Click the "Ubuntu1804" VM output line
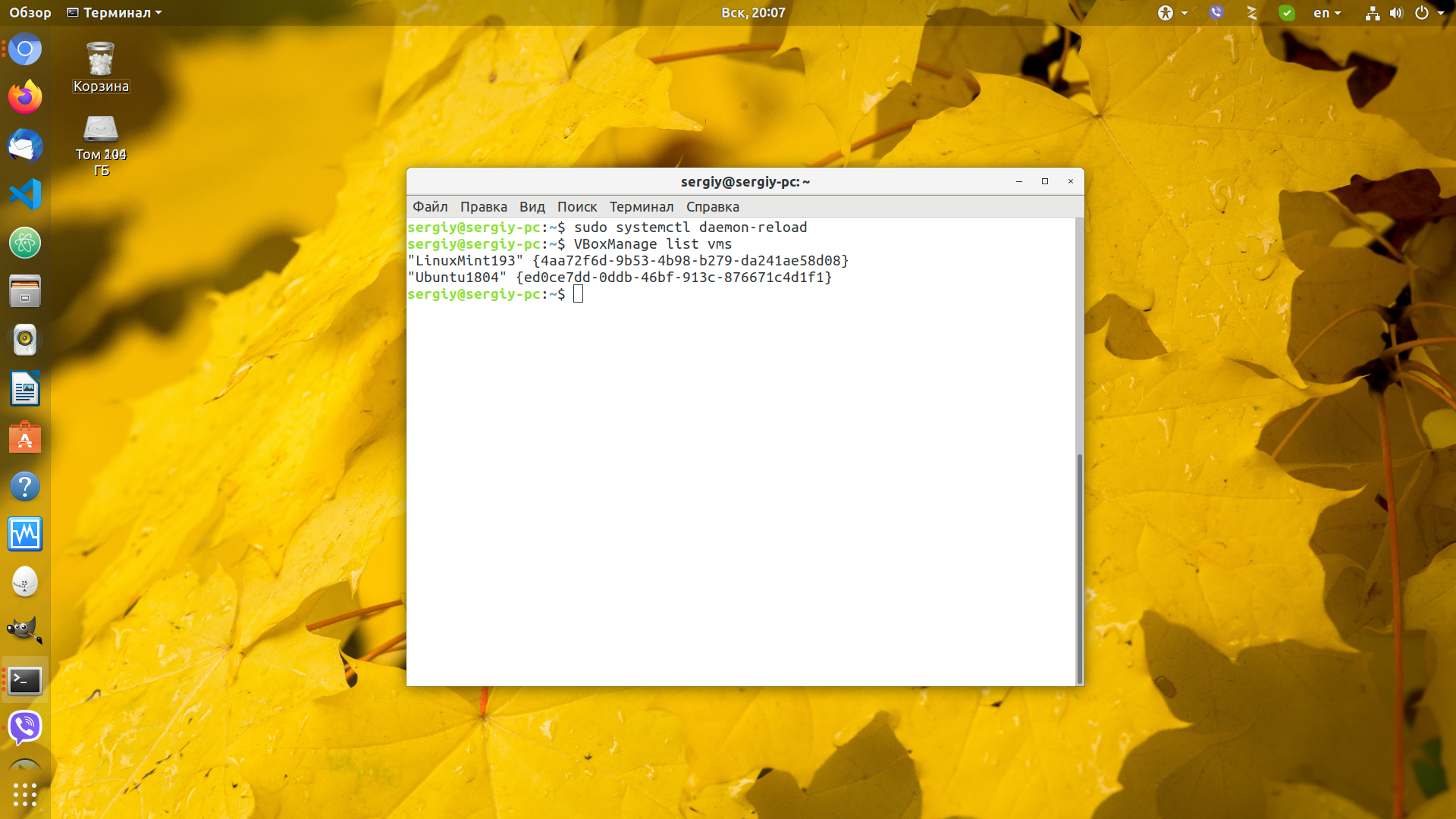 click(x=620, y=278)
